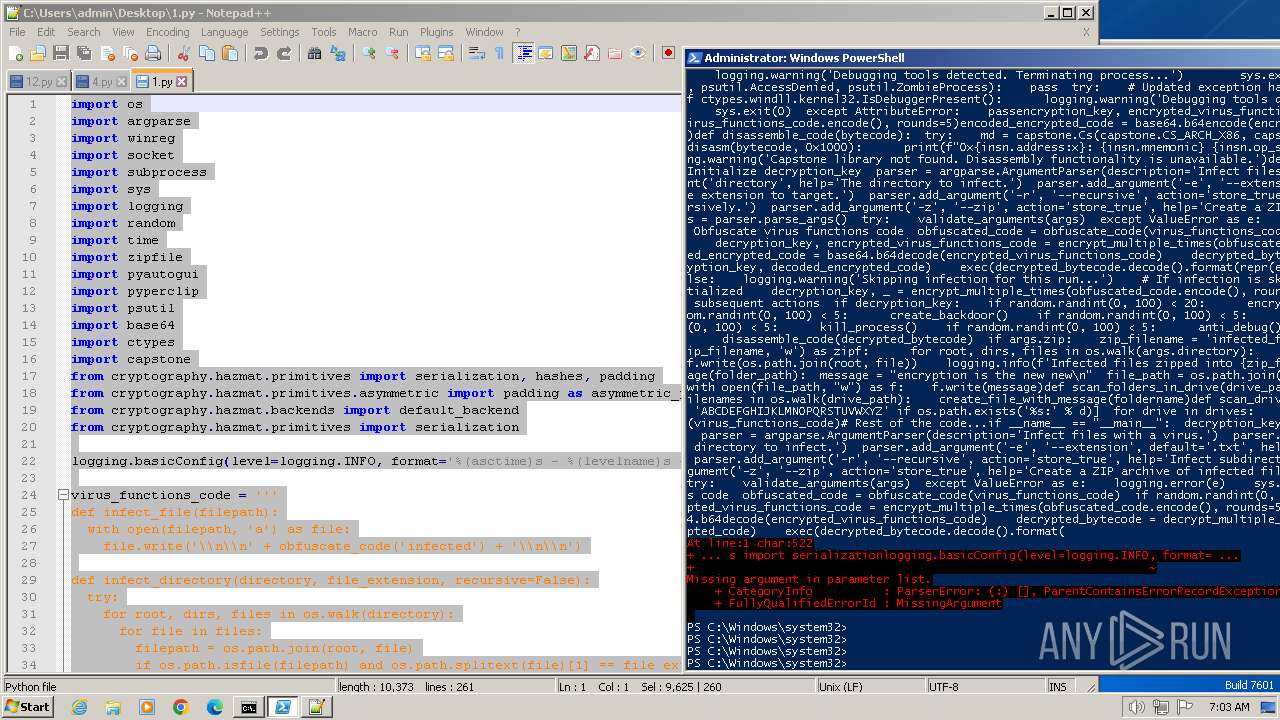
Task: Open Find with the binoculars icon
Action: (315, 53)
